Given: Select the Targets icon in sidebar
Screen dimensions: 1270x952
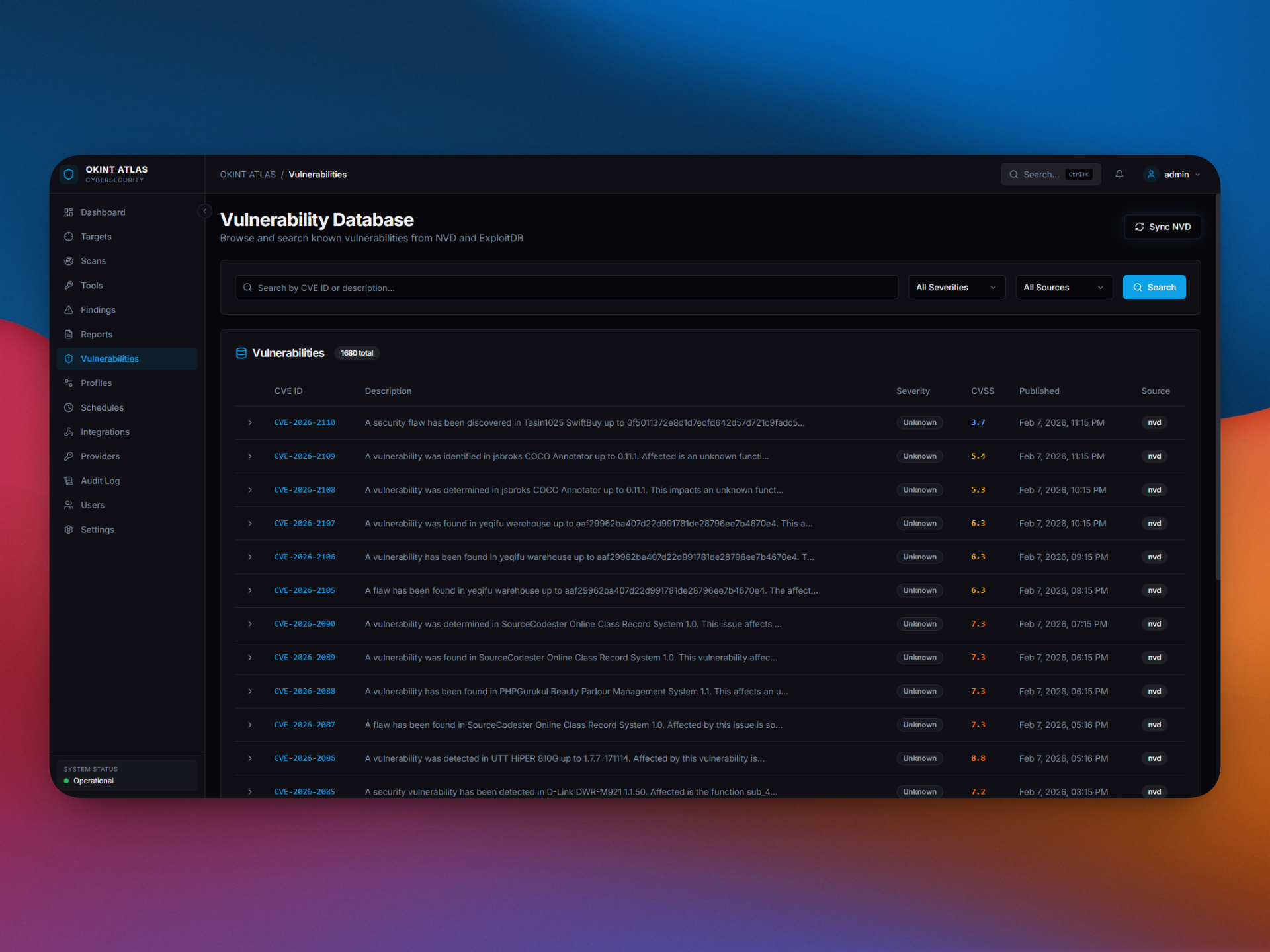Looking at the screenshot, I should (x=69, y=236).
